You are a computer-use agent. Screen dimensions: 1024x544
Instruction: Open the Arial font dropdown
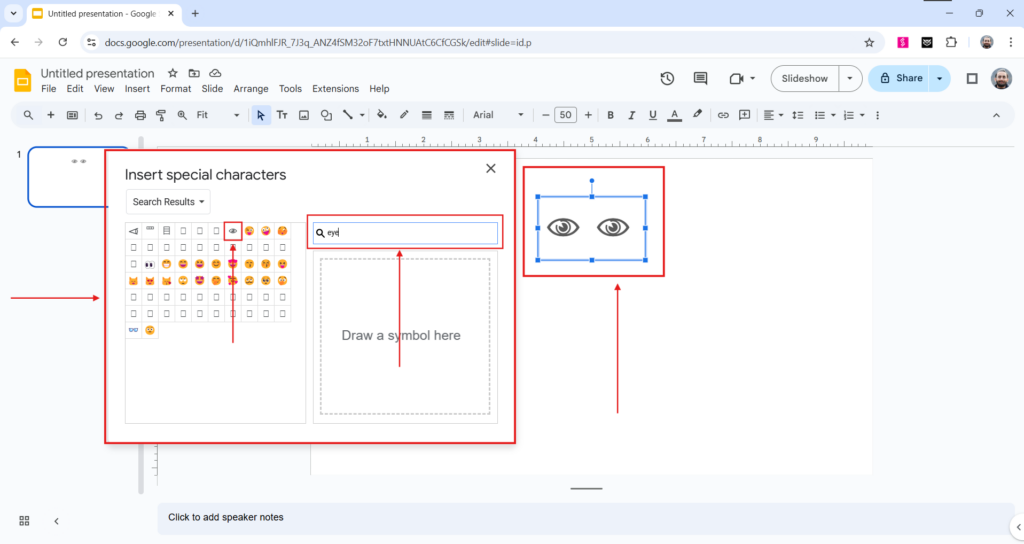498,115
